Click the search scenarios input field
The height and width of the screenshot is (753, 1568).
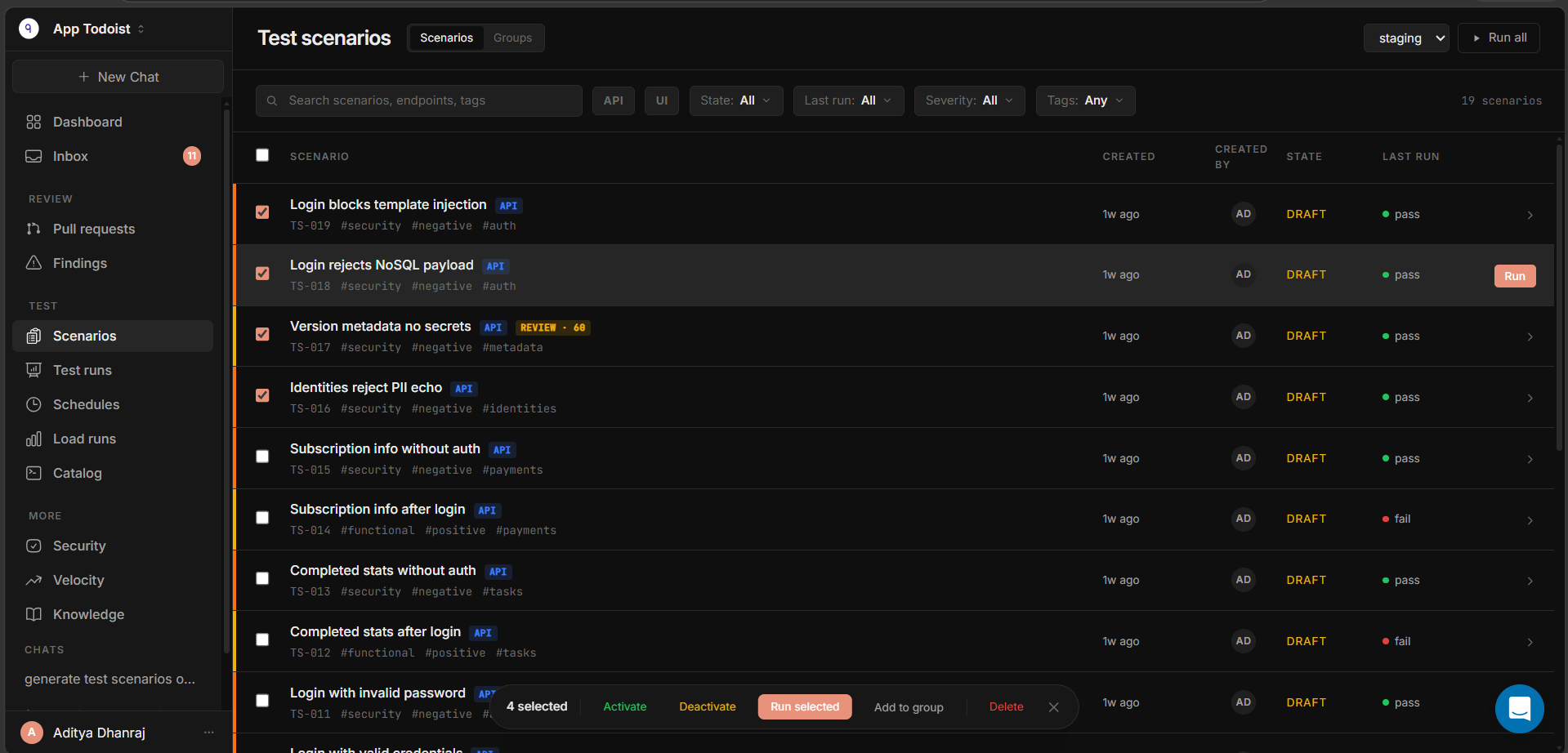tap(419, 100)
